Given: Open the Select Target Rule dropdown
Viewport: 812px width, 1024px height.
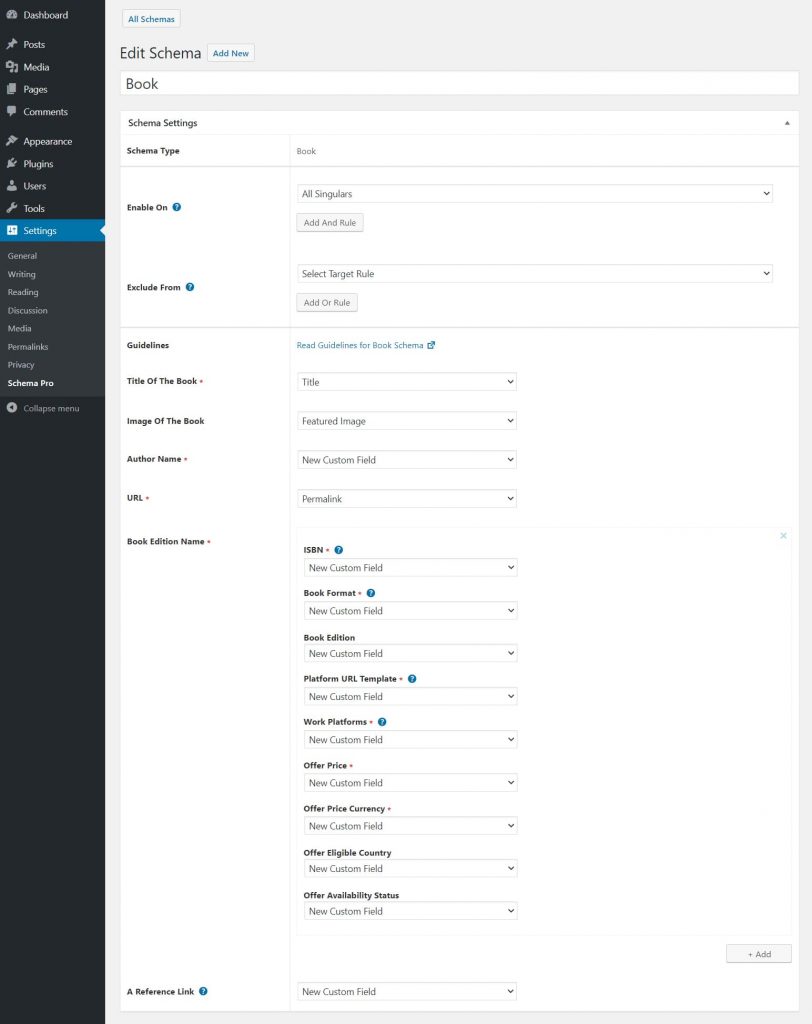Looking at the screenshot, I should pyautogui.click(x=534, y=274).
